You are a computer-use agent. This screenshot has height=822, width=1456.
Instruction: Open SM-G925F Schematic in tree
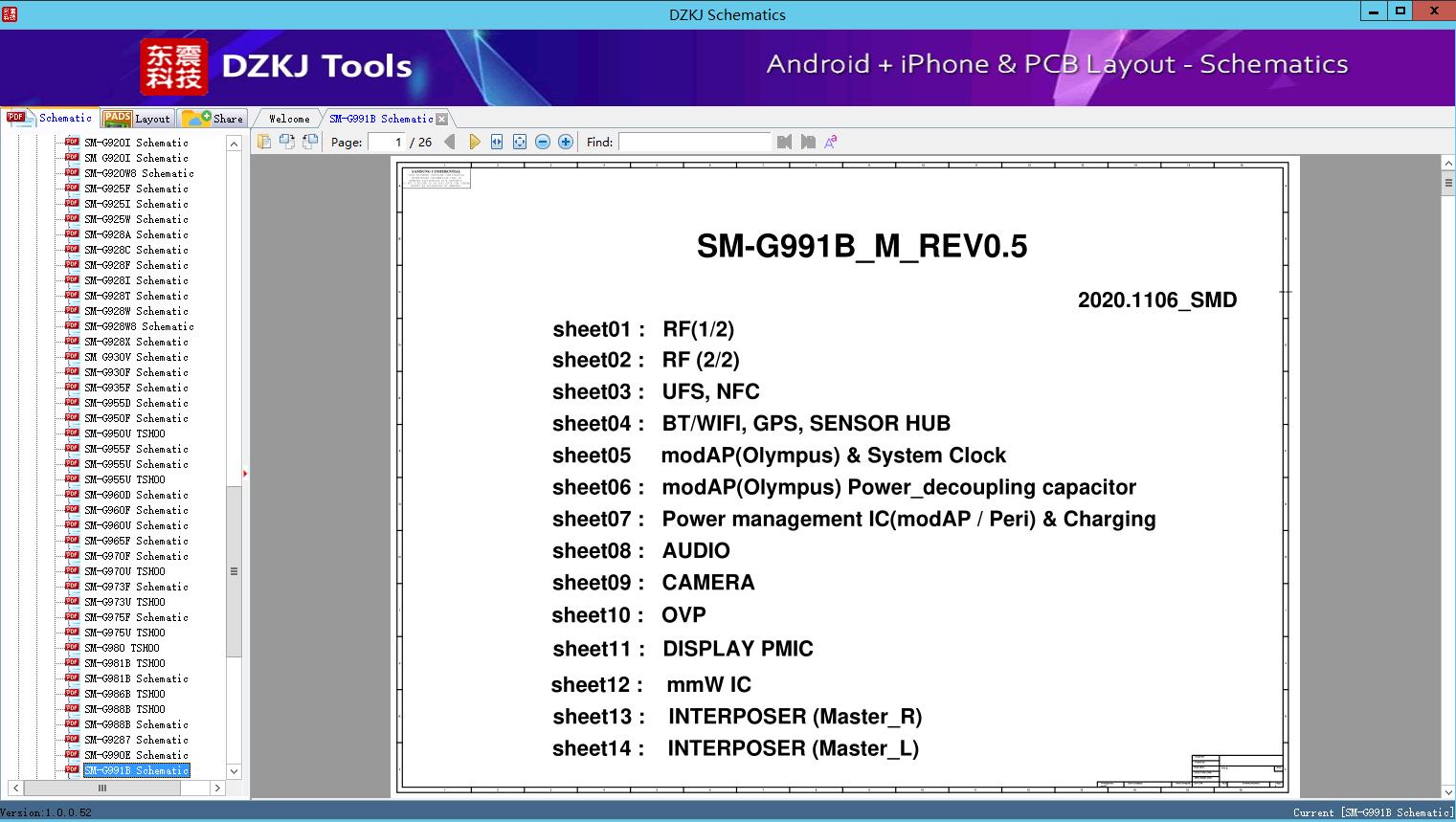pos(136,189)
